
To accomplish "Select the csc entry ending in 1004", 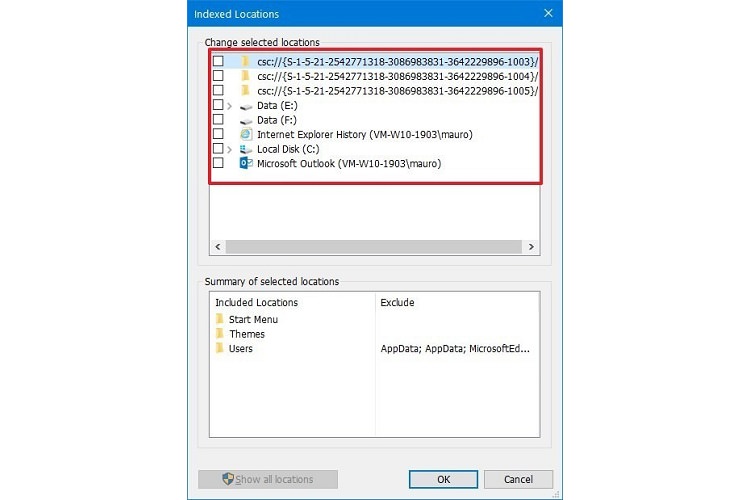I will coord(396,76).
